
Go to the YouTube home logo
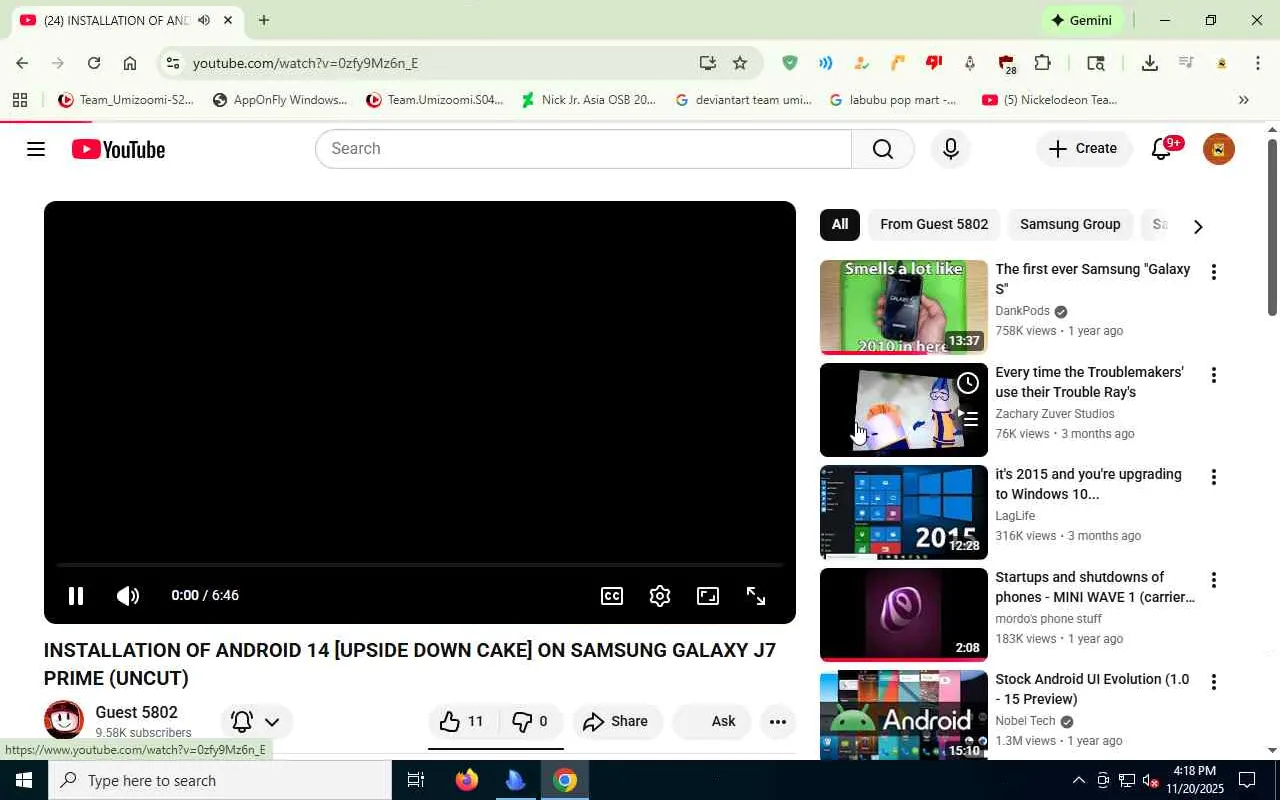click(x=118, y=149)
